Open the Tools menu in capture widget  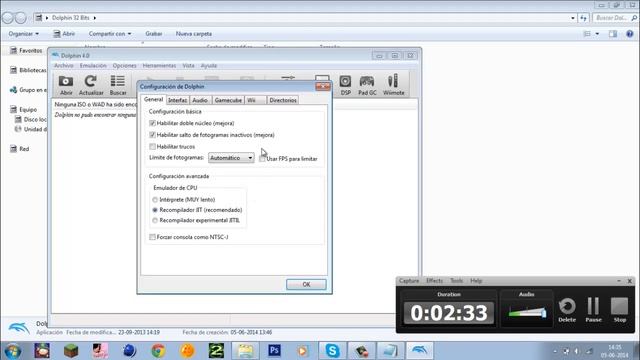pos(456,281)
